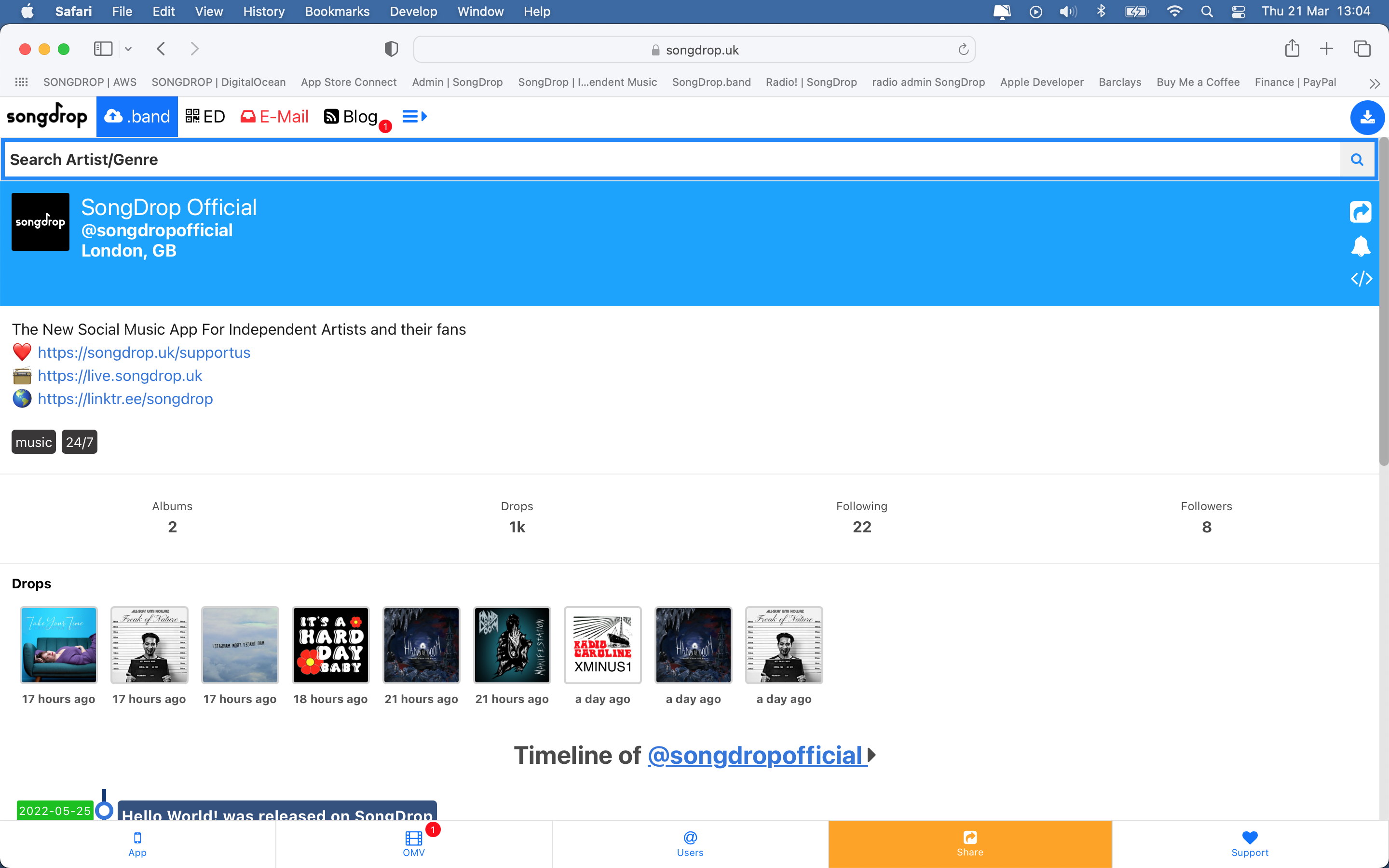Click the orange Share tab
Viewport: 1389px width, 868px height.
[970, 844]
